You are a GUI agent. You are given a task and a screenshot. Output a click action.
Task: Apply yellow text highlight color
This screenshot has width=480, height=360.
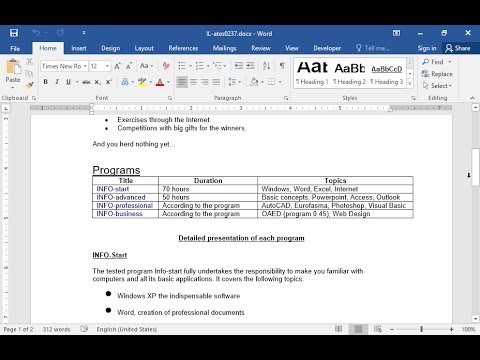(x=142, y=82)
